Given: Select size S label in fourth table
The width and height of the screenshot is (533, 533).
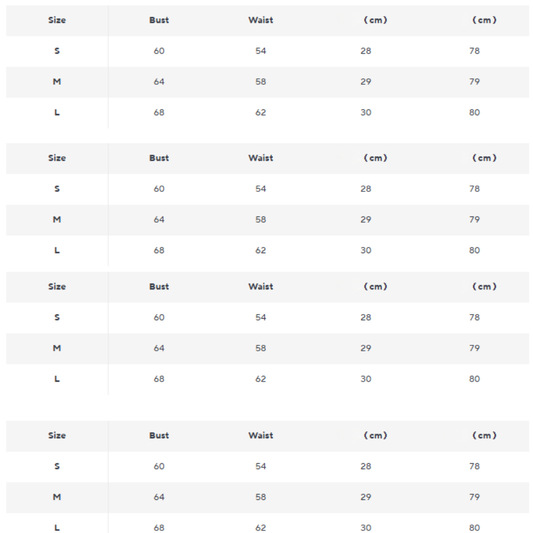Looking at the screenshot, I should click(x=57, y=466).
